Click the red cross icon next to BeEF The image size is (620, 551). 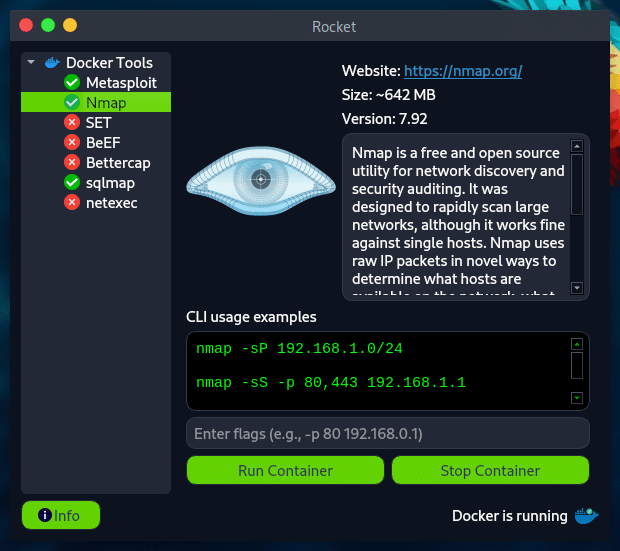click(72, 142)
